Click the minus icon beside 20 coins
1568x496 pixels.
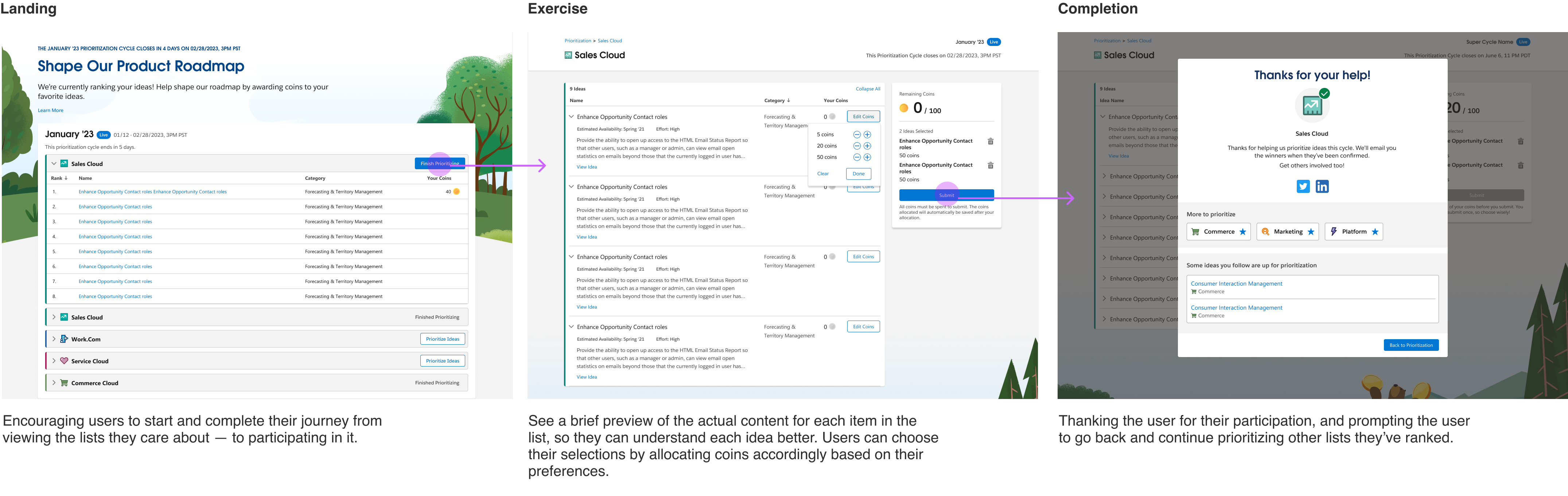[x=857, y=146]
